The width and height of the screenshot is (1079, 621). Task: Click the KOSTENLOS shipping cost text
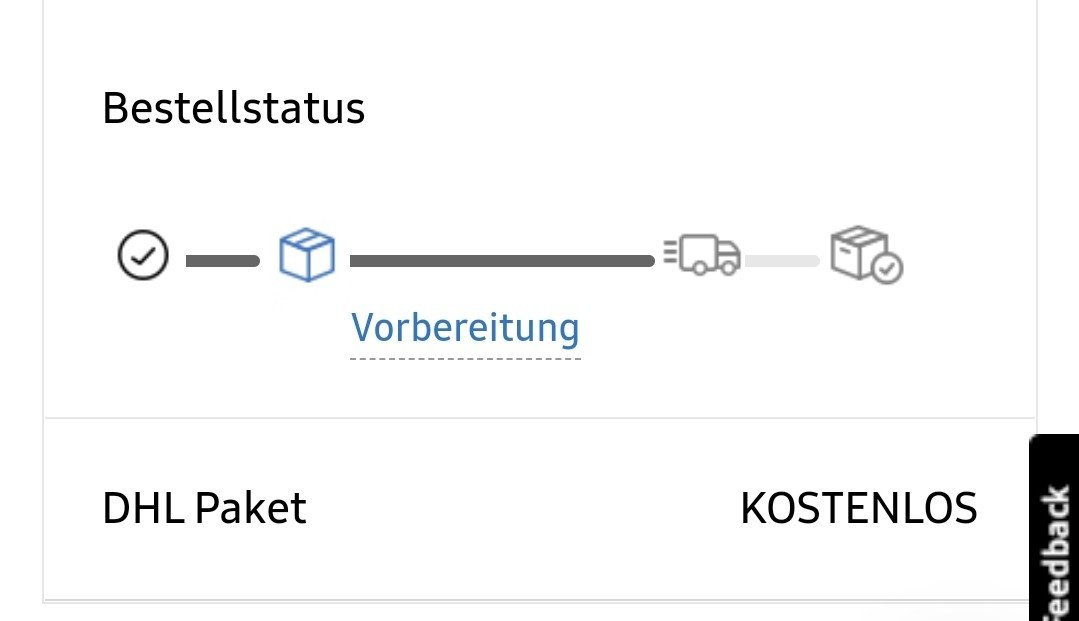858,508
